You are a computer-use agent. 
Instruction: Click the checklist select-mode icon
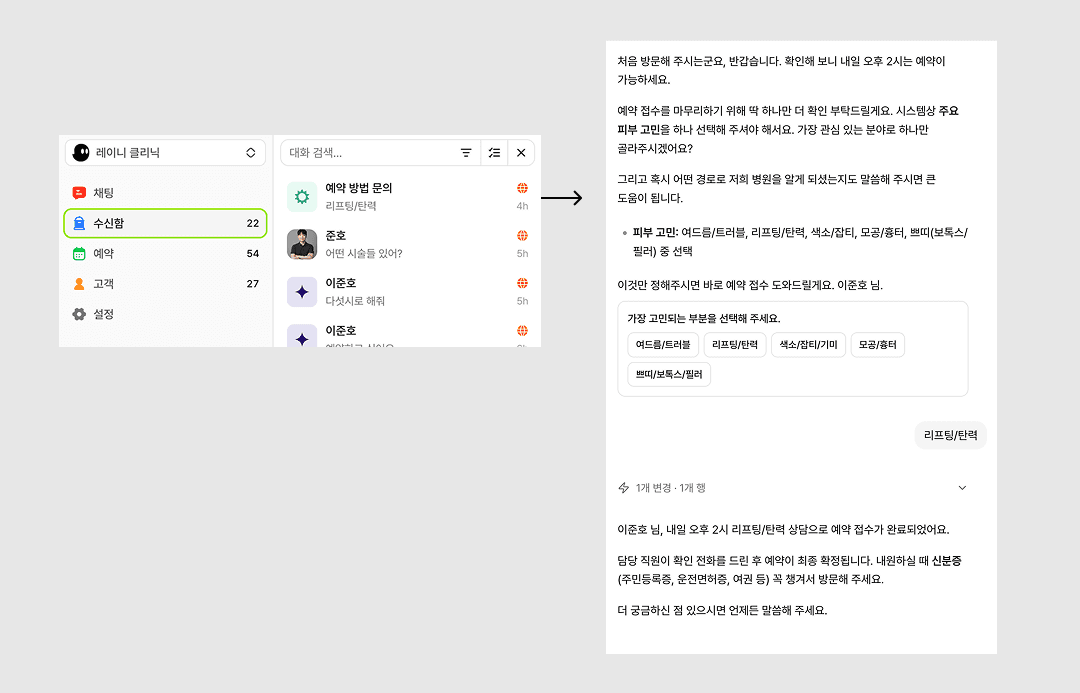click(495, 153)
